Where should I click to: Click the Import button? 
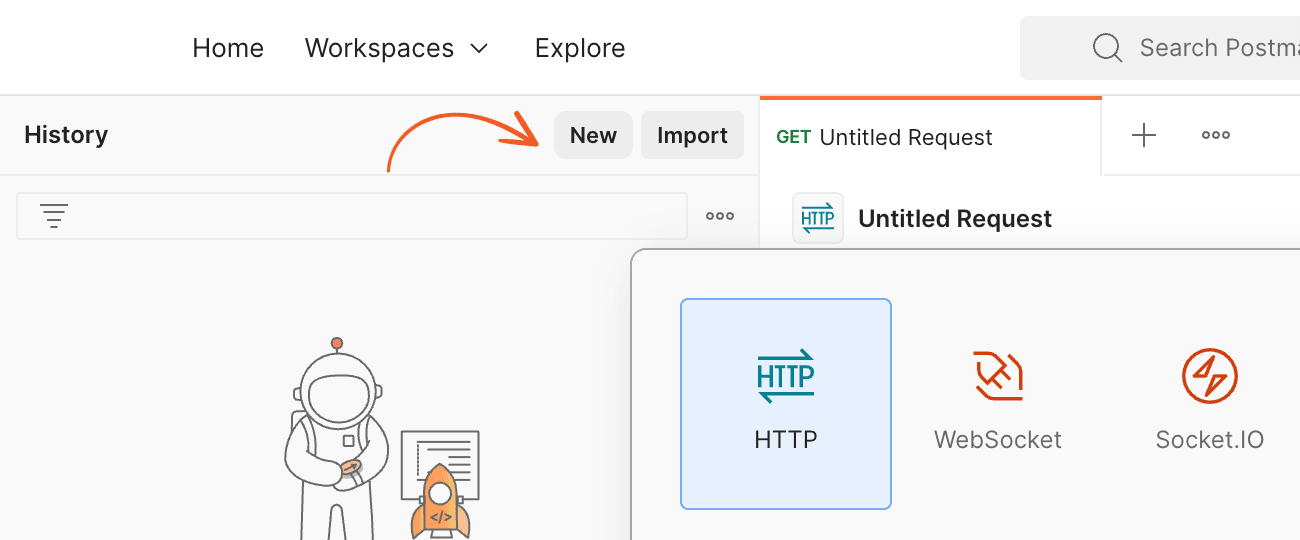692,135
